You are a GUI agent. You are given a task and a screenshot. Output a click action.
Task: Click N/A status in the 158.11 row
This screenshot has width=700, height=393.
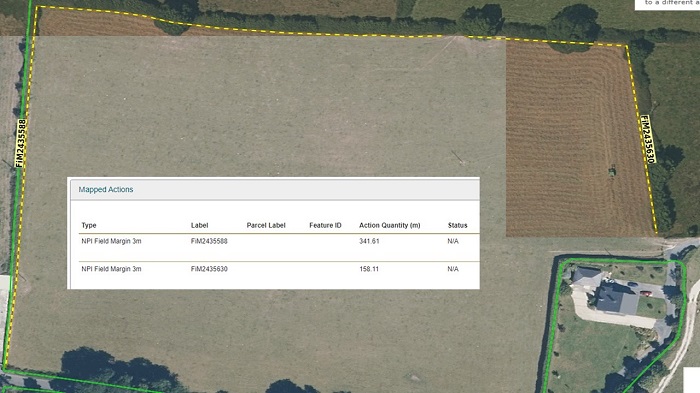[453, 269]
